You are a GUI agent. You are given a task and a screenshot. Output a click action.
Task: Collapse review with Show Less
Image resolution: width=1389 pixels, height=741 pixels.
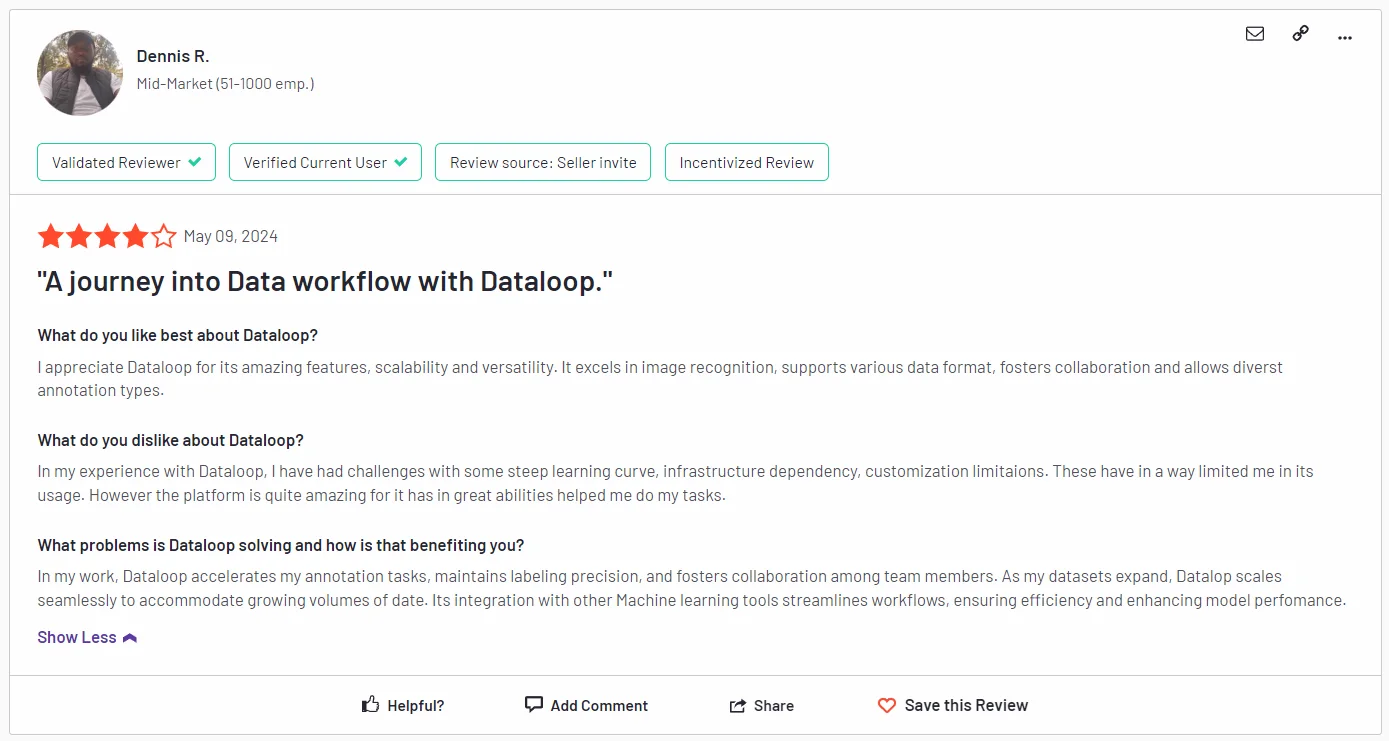[x=87, y=637]
